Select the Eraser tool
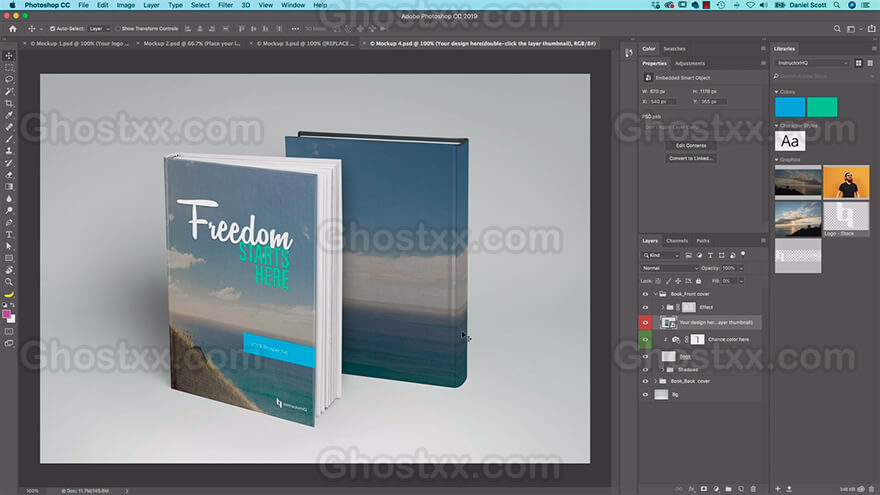The width and height of the screenshot is (880, 495). point(9,175)
